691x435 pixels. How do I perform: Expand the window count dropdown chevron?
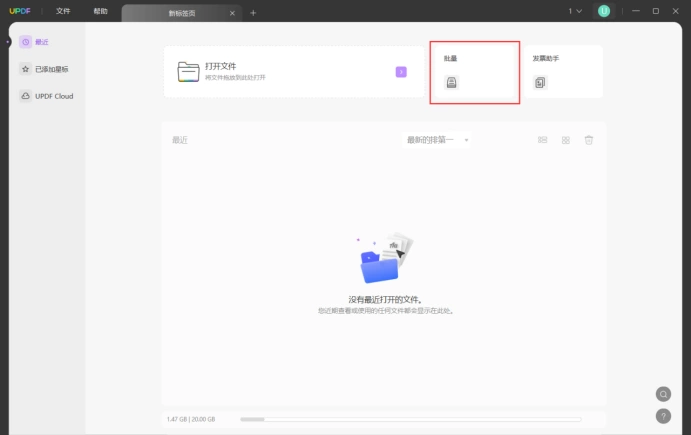(x=579, y=11)
